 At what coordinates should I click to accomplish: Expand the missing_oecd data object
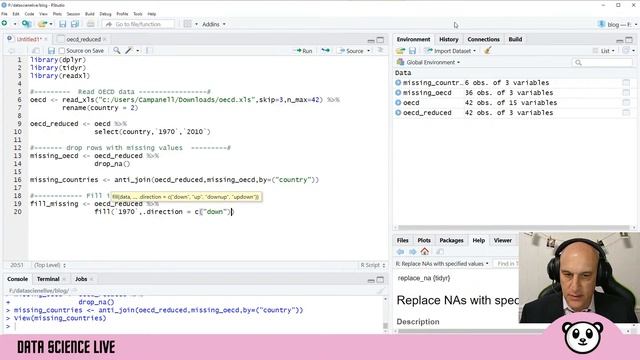[398, 93]
